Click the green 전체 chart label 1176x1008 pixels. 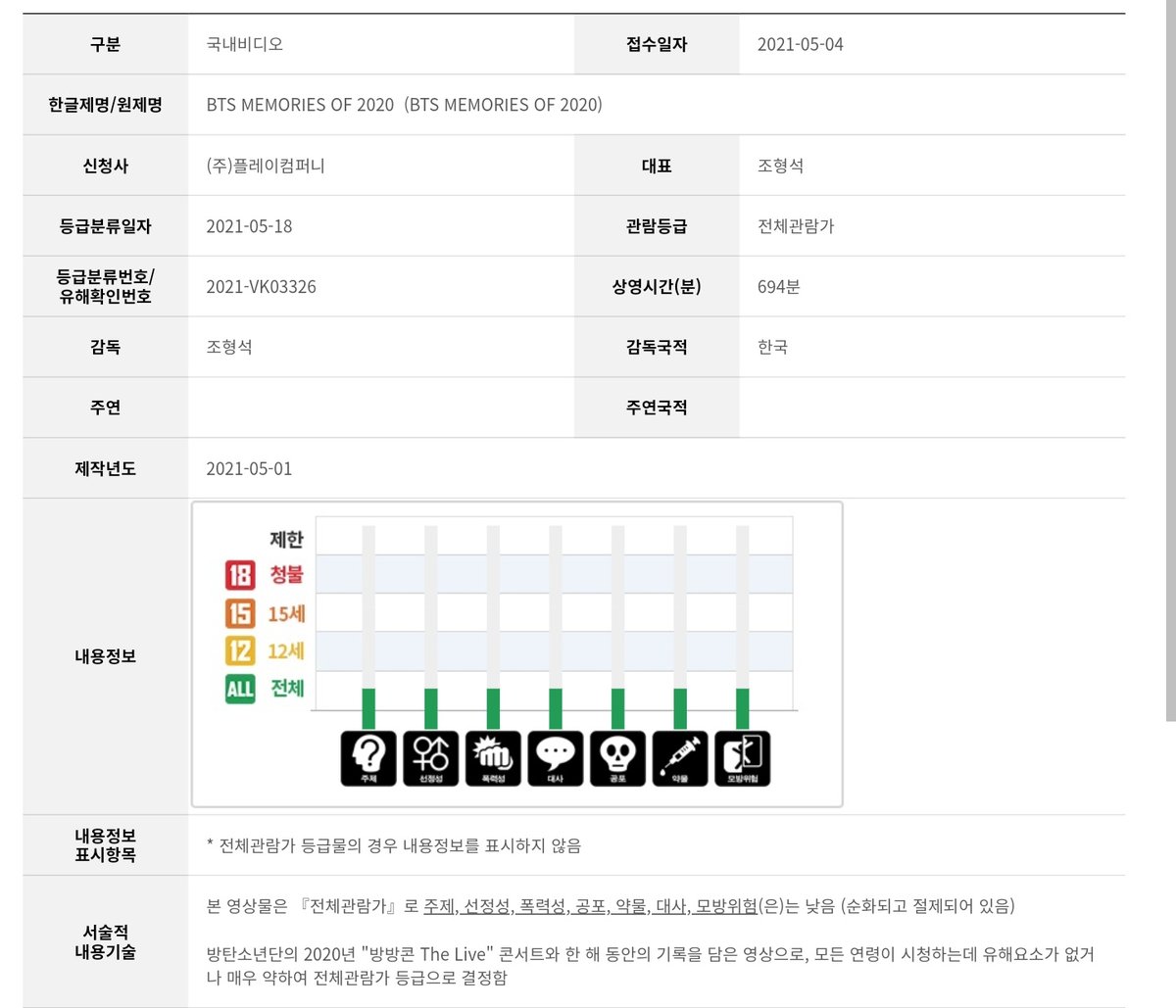[287, 689]
